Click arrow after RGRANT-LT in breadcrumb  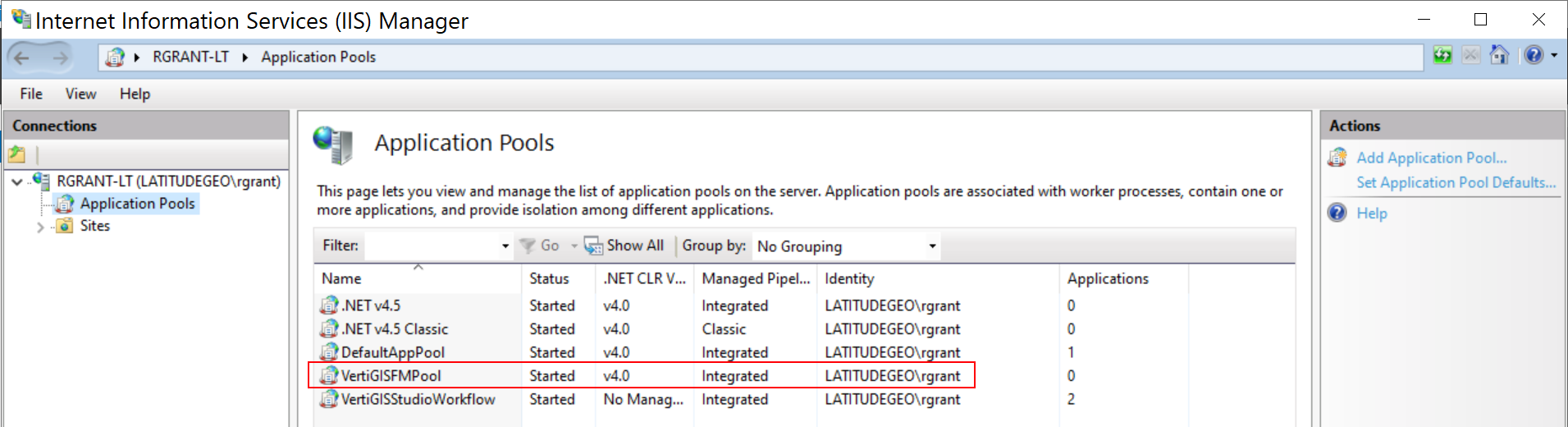245,57
